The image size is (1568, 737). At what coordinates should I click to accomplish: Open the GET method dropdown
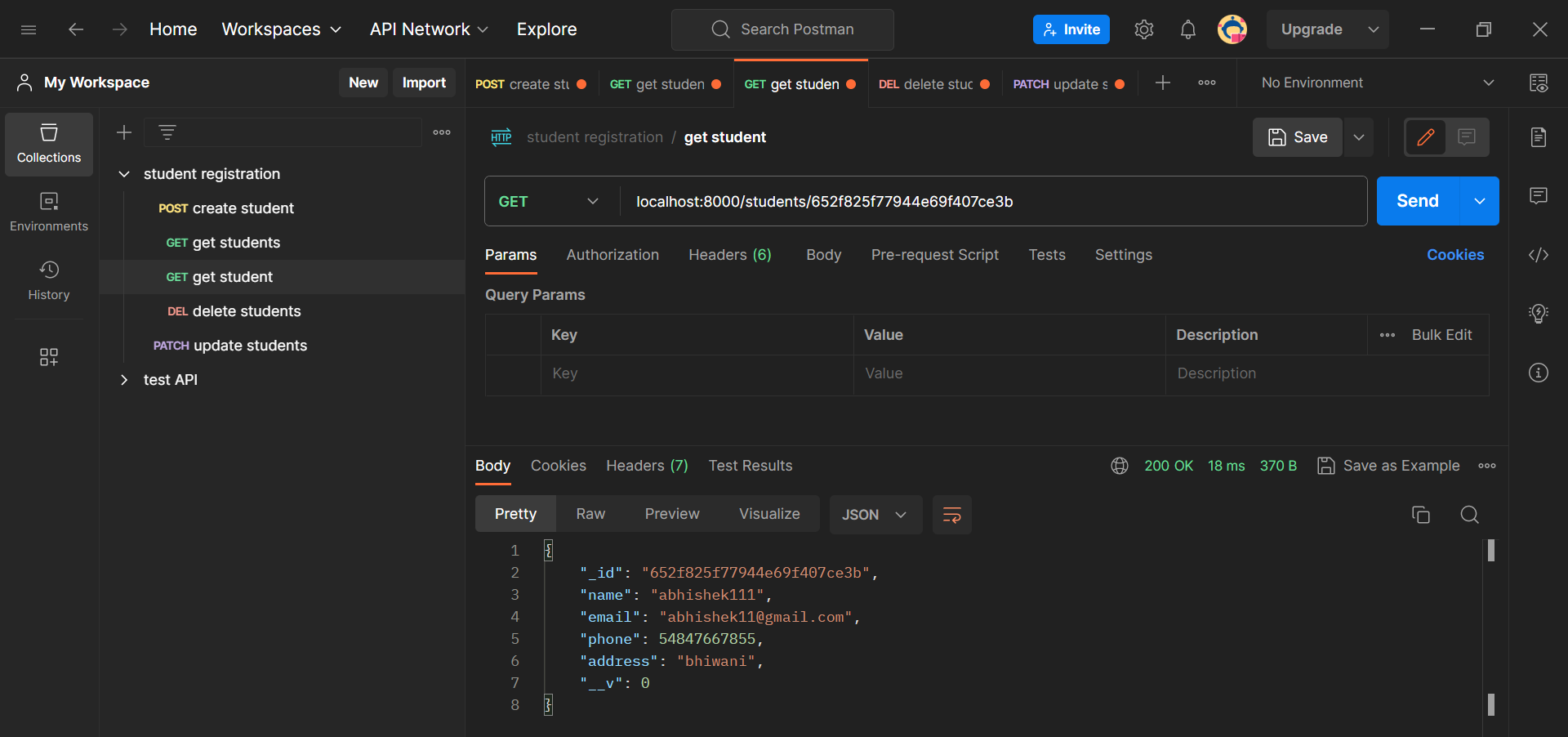[x=549, y=201]
